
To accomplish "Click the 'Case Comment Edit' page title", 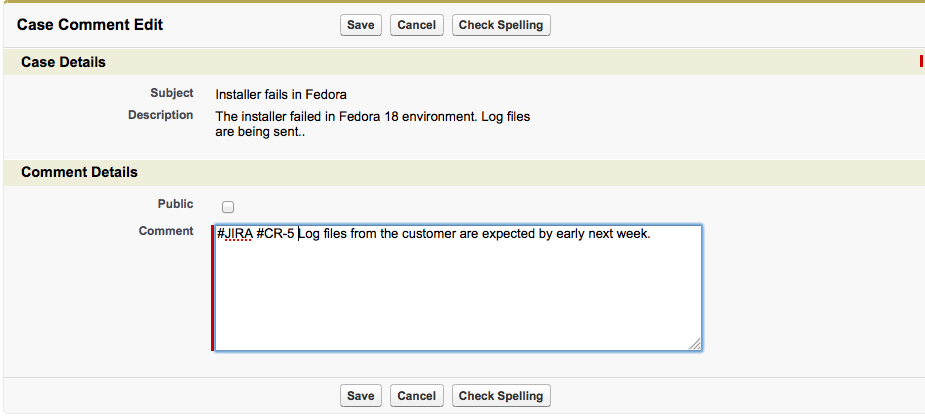I will (x=90, y=24).
